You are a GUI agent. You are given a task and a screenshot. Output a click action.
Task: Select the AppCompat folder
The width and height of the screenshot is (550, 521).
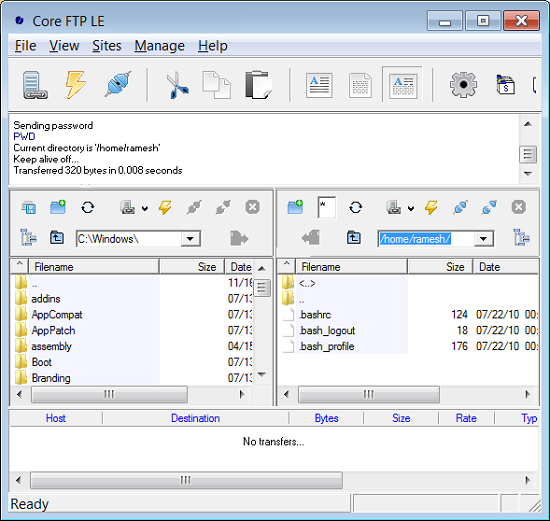57,315
